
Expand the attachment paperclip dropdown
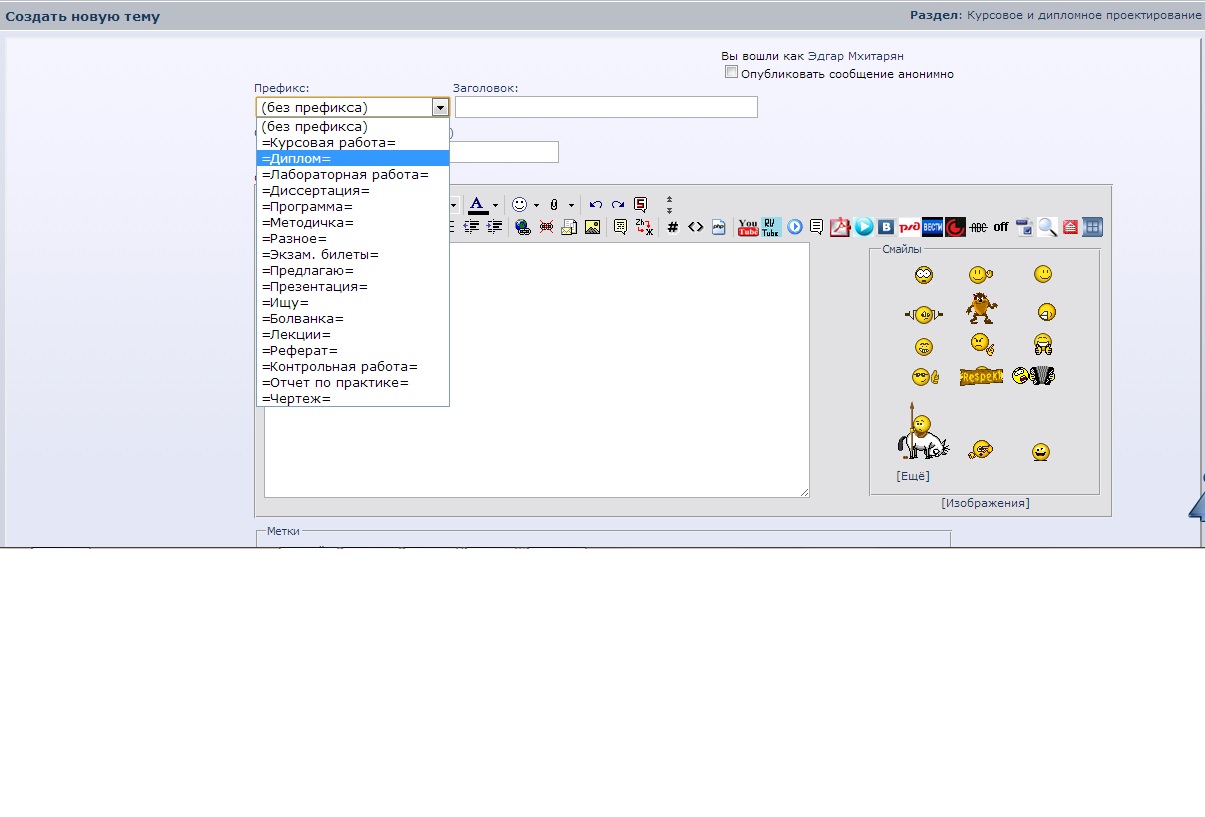(571, 205)
